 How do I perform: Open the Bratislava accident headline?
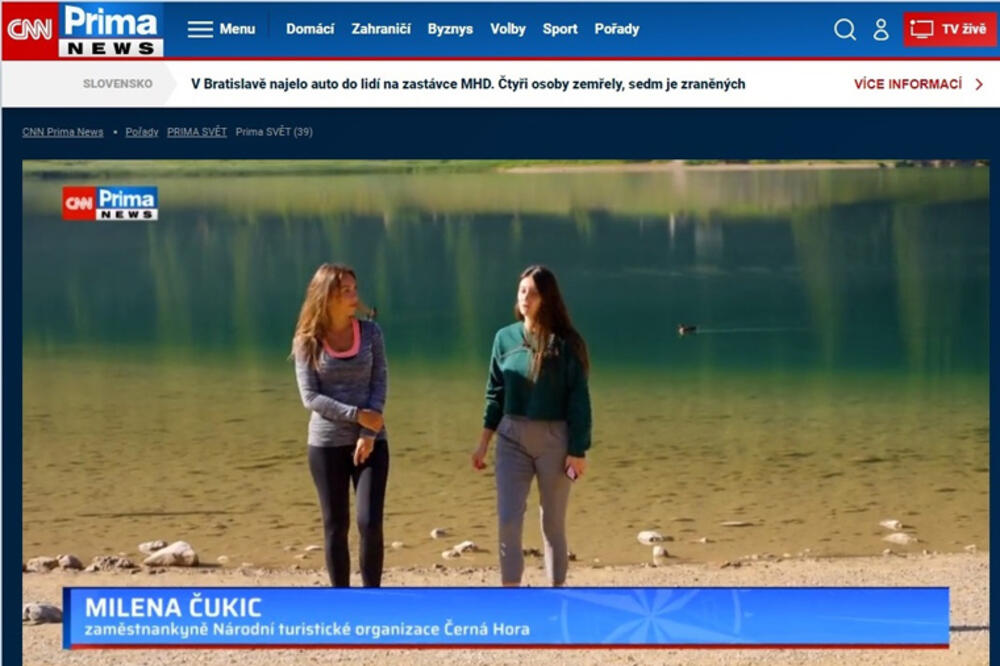pyautogui.click(x=467, y=84)
